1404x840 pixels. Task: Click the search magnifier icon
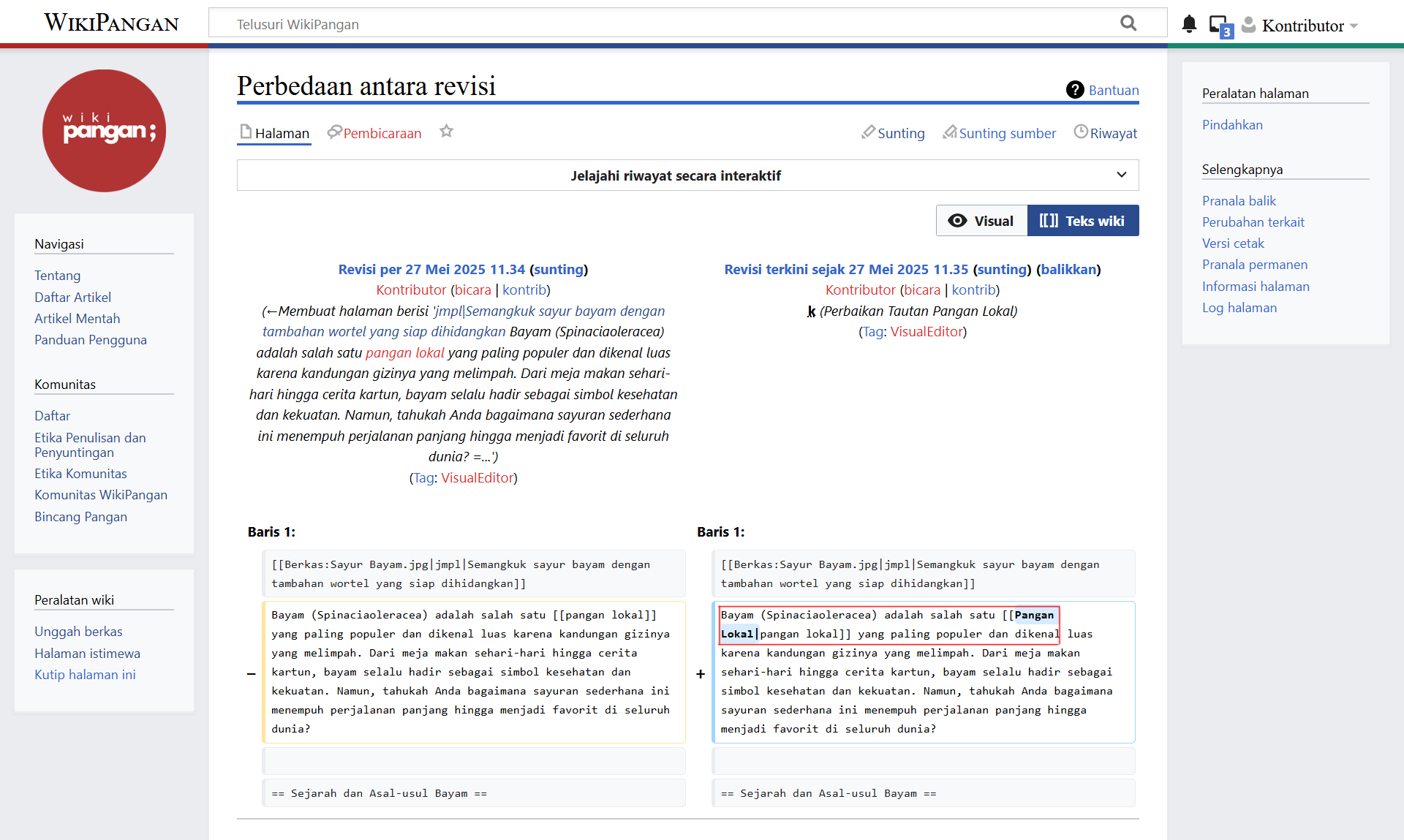click(1128, 23)
